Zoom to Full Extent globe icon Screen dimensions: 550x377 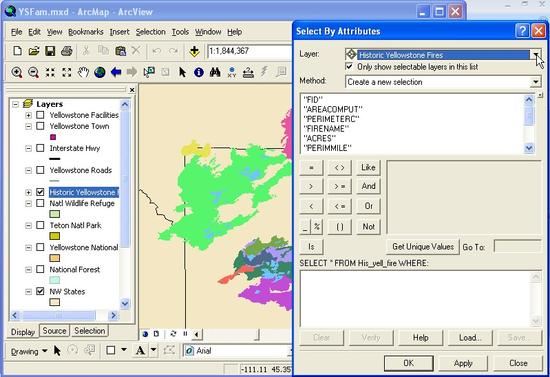pos(100,72)
